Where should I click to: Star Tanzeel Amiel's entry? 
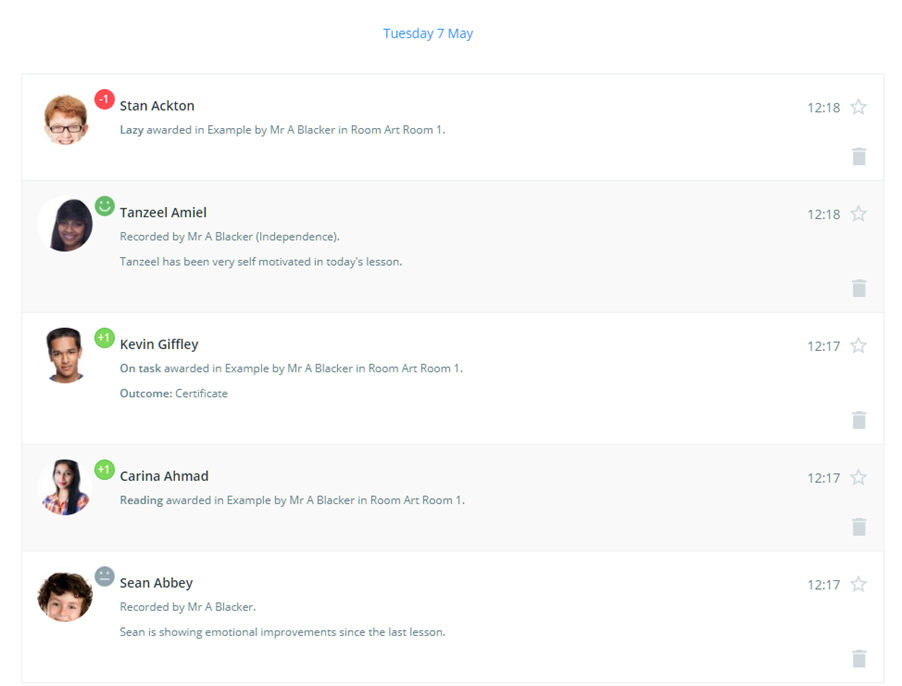[859, 213]
